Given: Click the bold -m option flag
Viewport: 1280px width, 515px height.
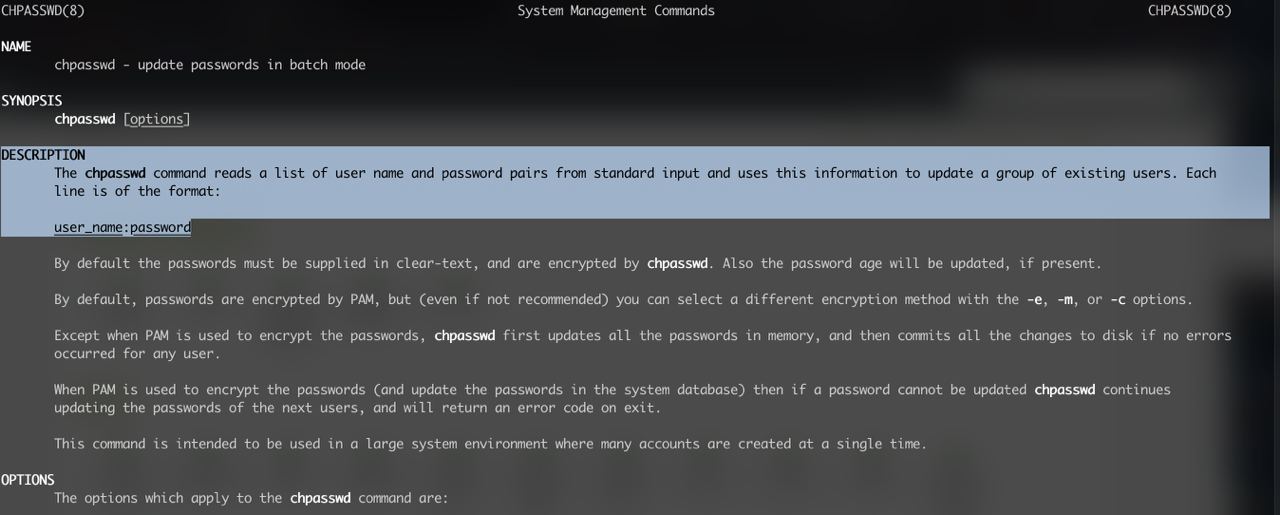Looking at the screenshot, I should [1067, 300].
